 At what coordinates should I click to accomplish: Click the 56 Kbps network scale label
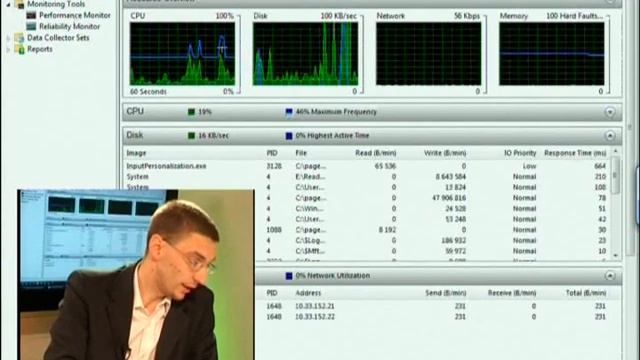pos(467,16)
